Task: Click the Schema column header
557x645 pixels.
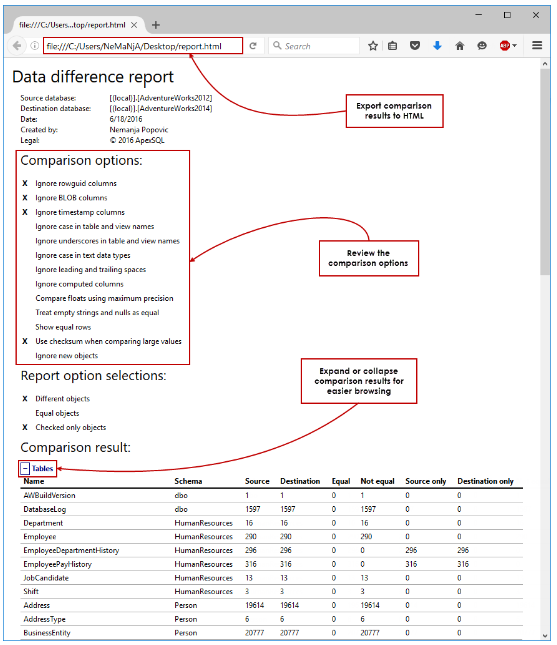Action: tap(188, 481)
